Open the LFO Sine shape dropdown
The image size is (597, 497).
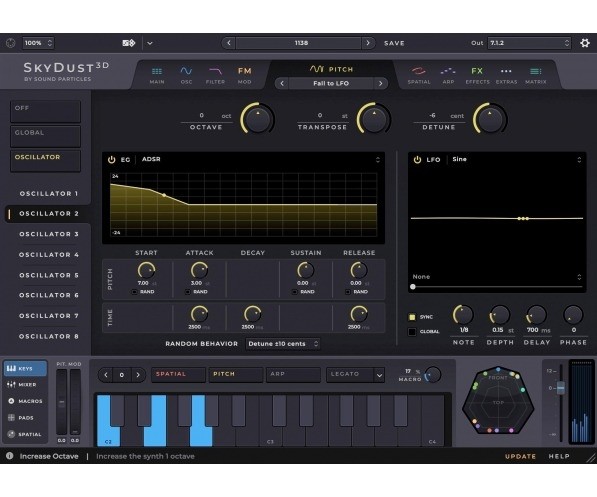[x=517, y=160]
